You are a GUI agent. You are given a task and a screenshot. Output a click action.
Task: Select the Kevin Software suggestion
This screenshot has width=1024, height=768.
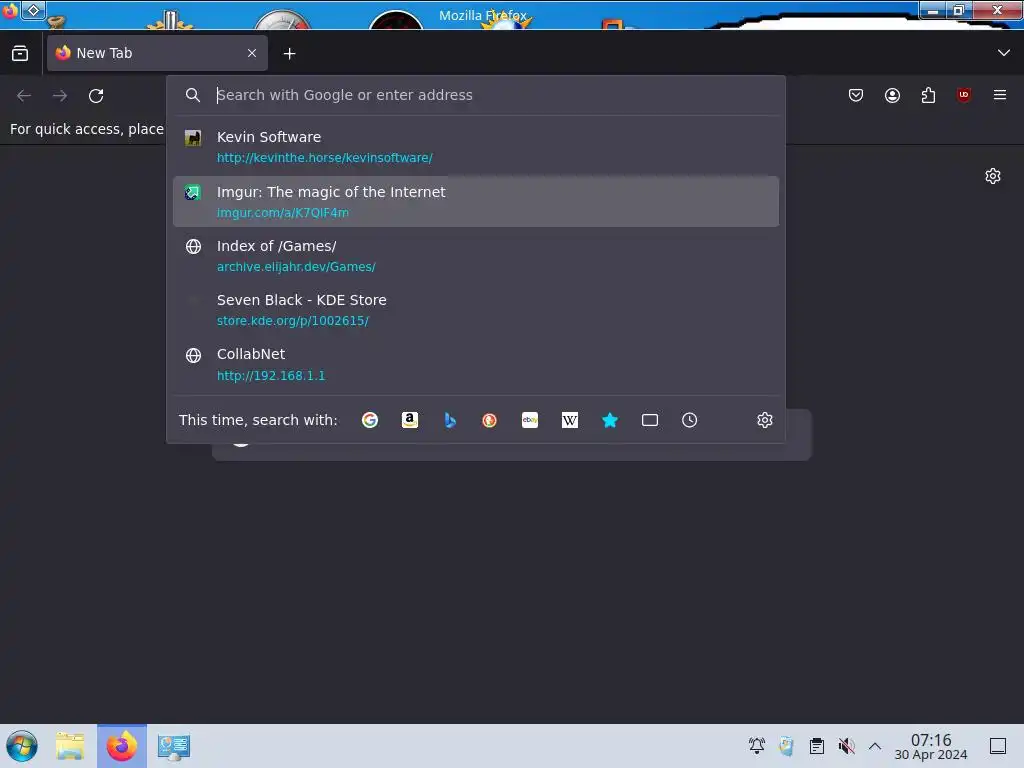click(x=475, y=147)
